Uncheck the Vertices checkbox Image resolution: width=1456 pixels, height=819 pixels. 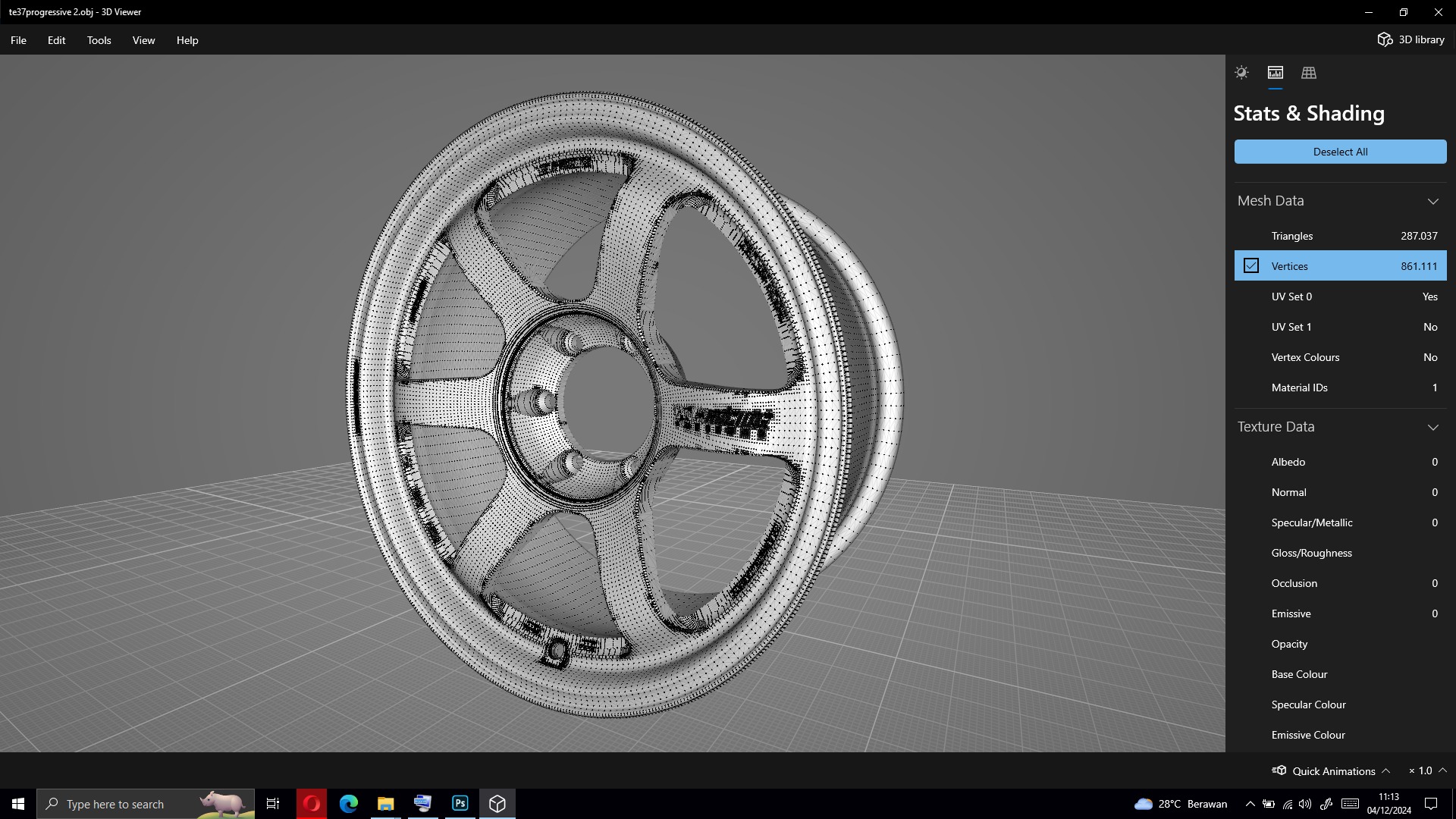(1251, 266)
